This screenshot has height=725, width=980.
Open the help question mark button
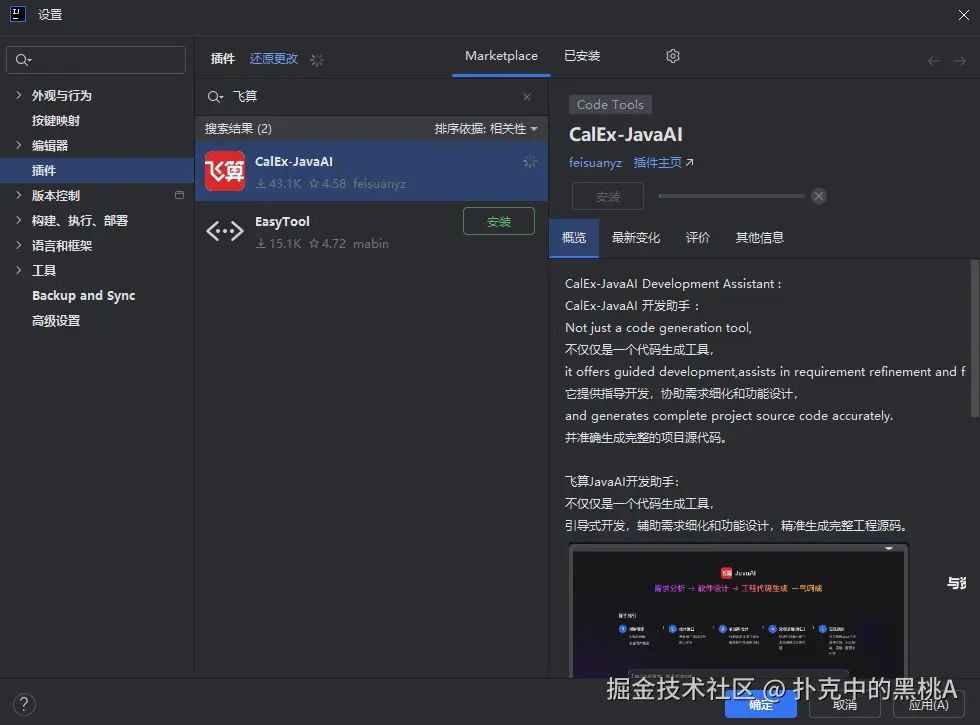pos(24,704)
